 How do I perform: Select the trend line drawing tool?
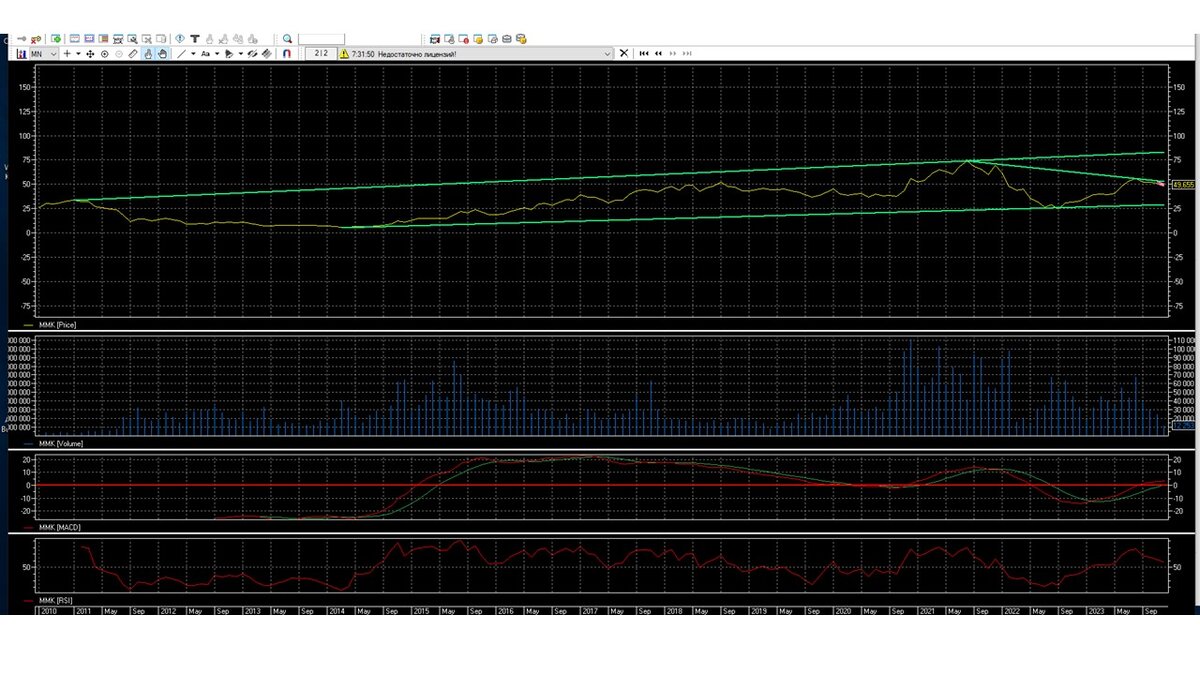pos(181,53)
